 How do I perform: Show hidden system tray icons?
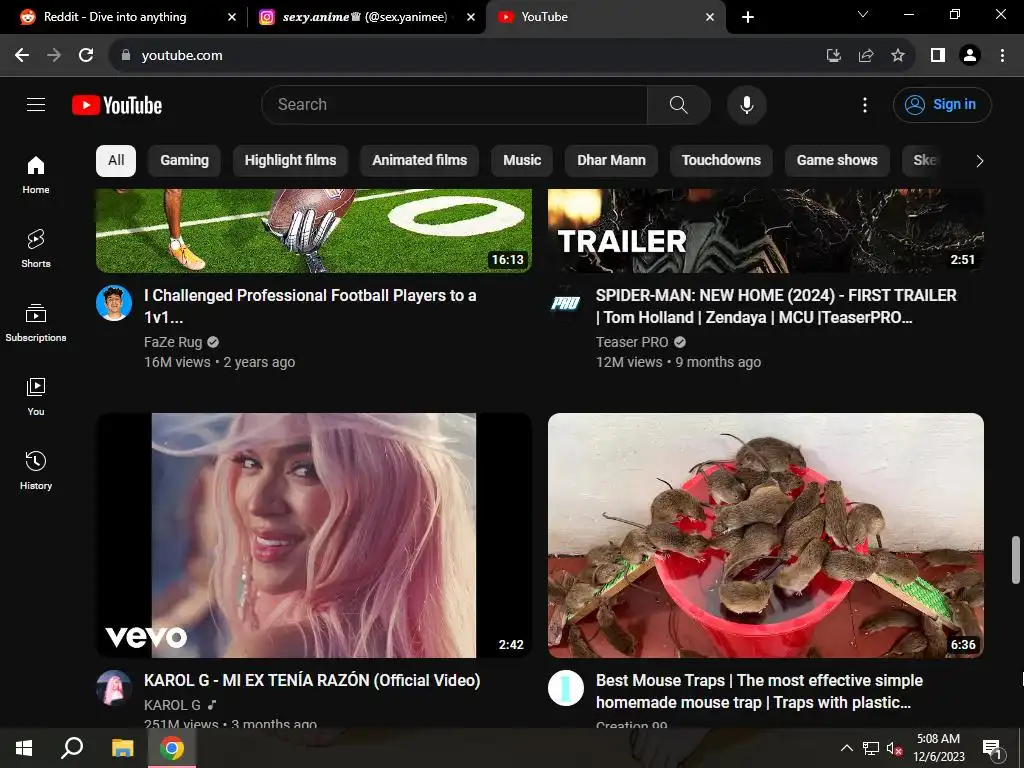846,748
